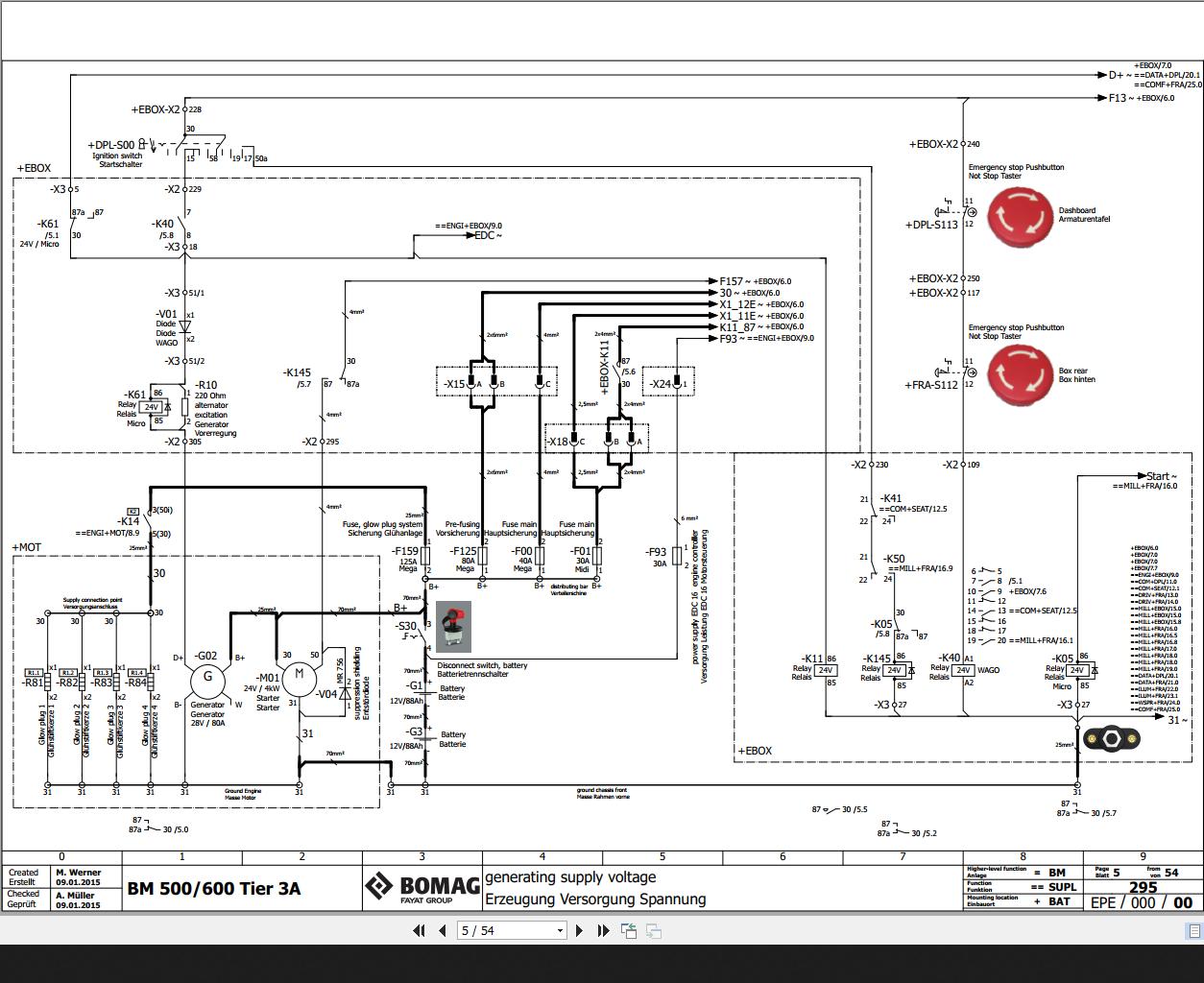
Task: Select the -G02 generator circle symbol
Action: (x=205, y=682)
